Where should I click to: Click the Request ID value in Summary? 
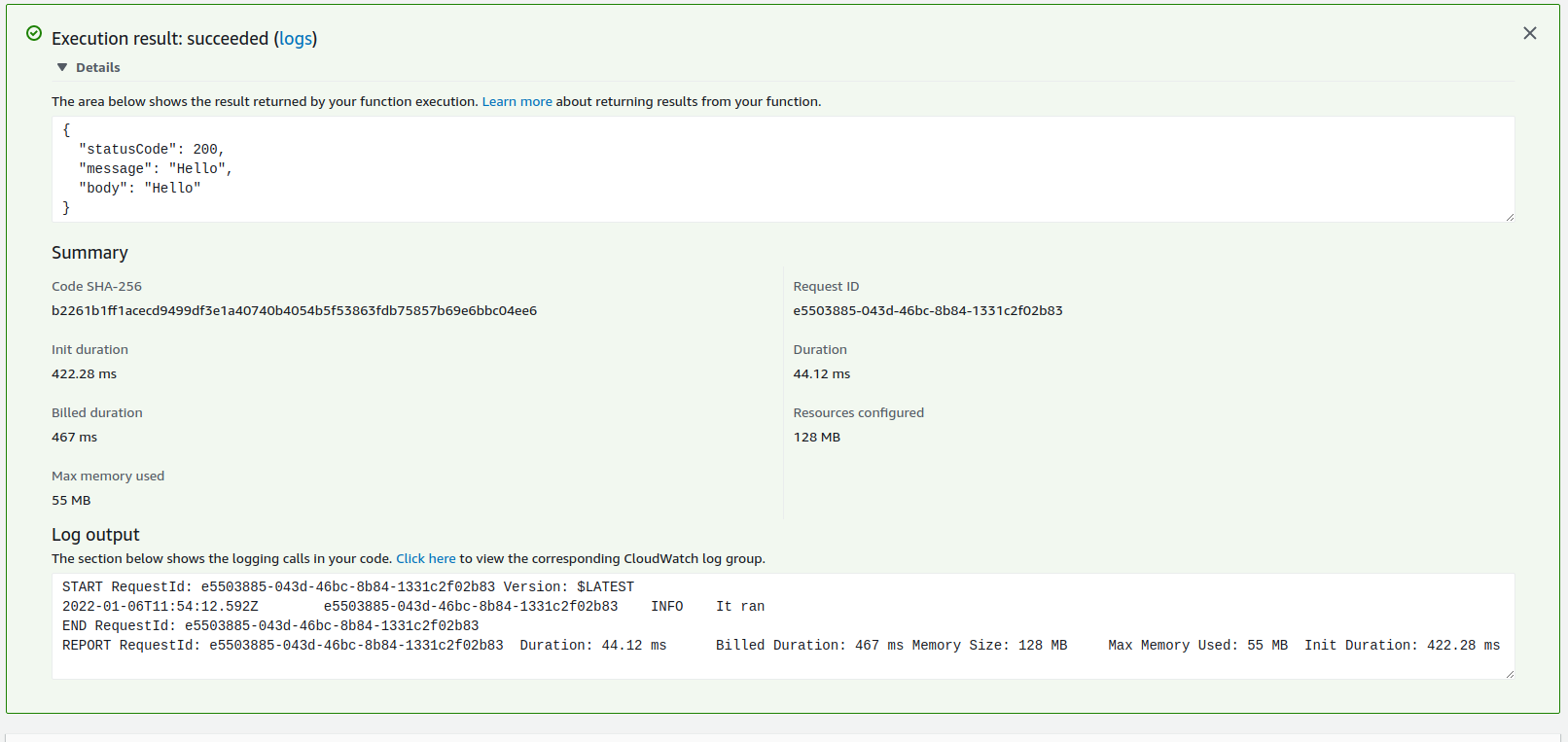tap(927, 311)
